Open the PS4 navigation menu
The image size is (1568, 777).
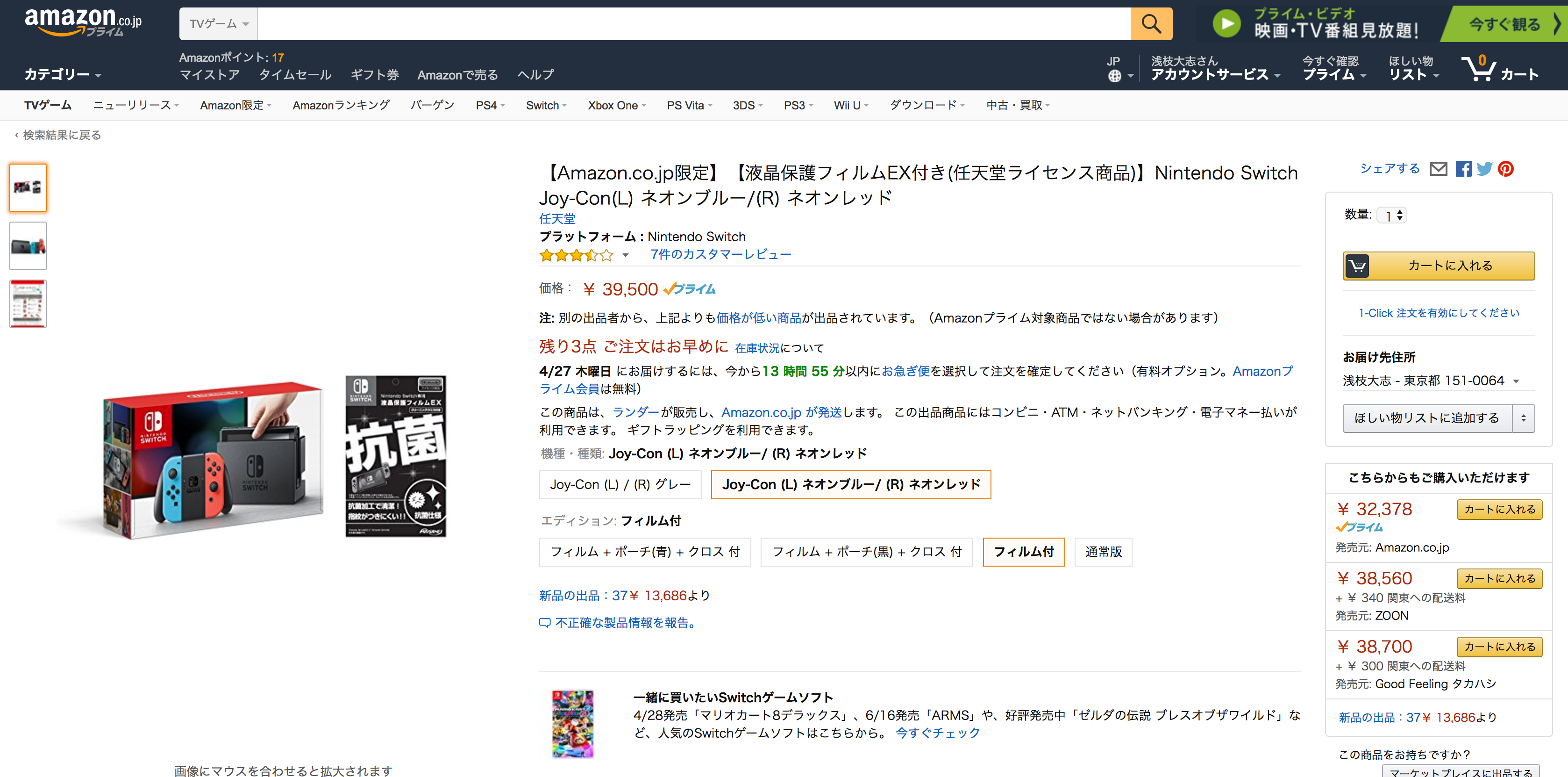490,105
